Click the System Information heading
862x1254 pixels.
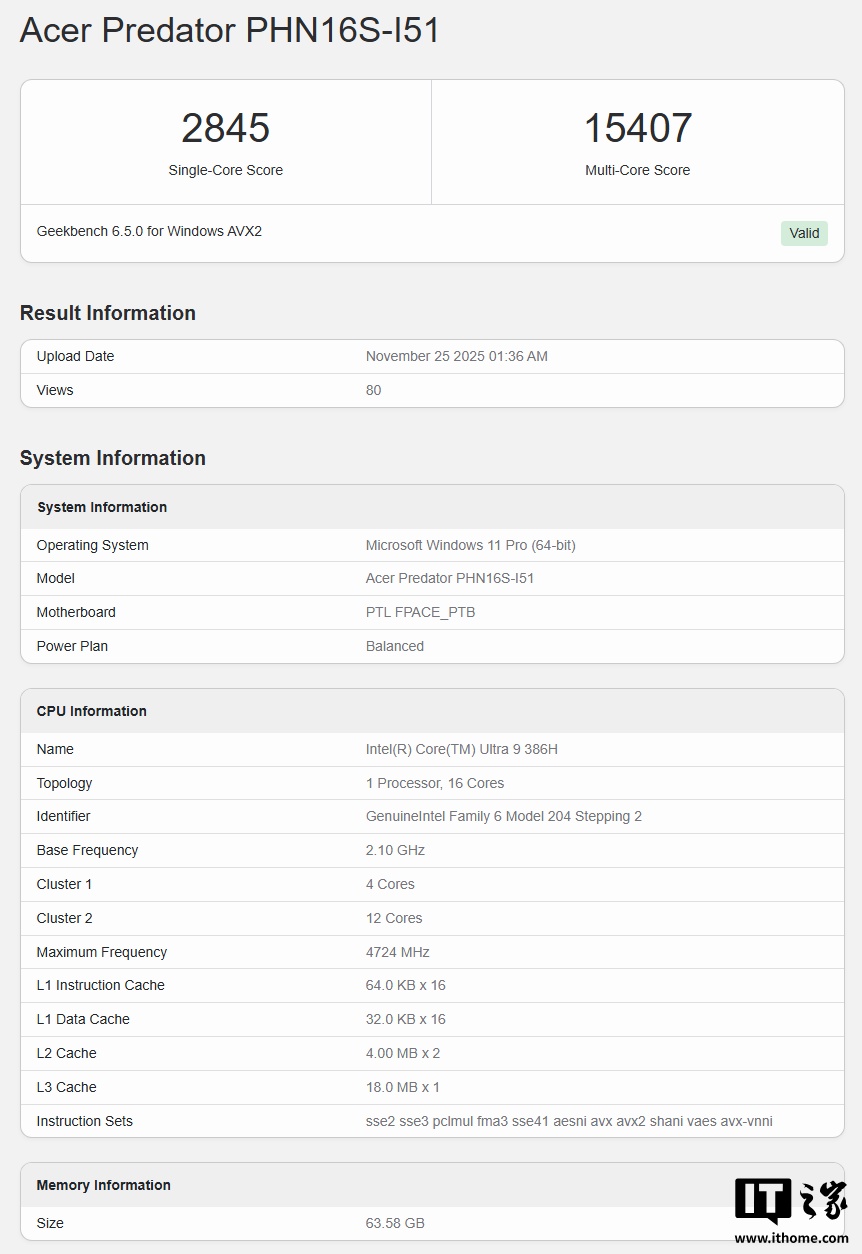[112, 458]
